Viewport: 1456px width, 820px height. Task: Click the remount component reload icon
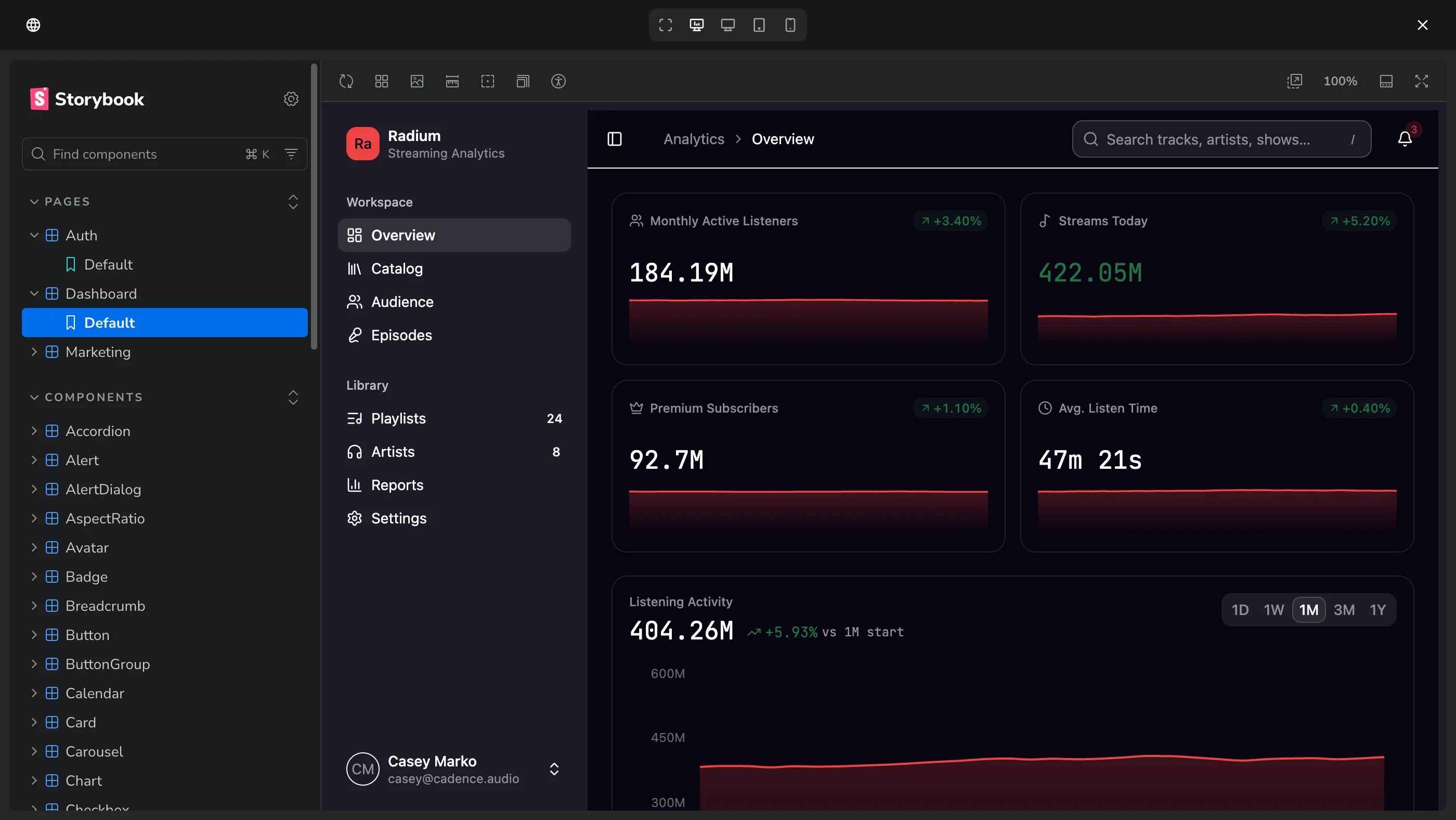point(346,82)
